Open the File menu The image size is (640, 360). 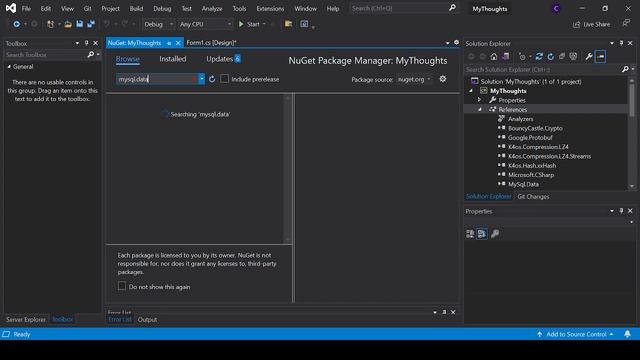point(26,9)
